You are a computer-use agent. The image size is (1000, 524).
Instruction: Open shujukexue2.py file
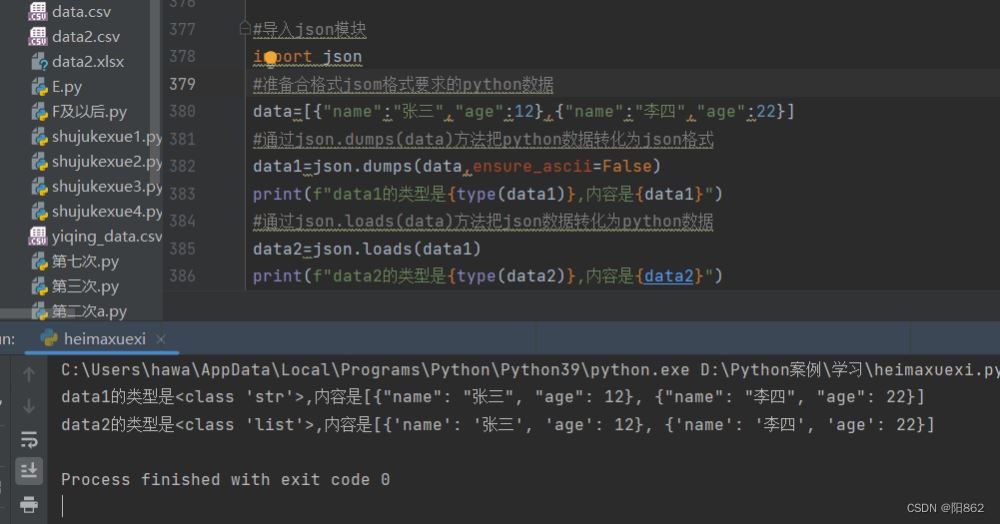point(107,161)
